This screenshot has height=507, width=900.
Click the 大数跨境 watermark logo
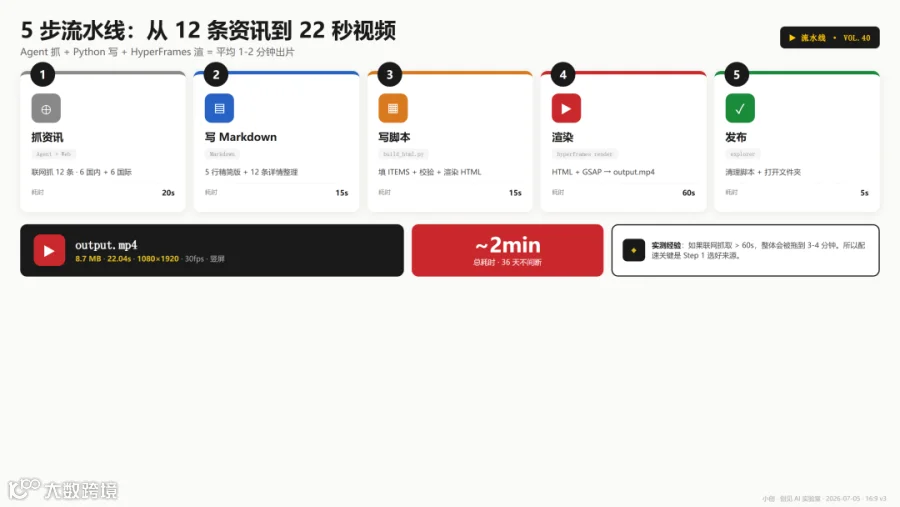(x=63, y=489)
